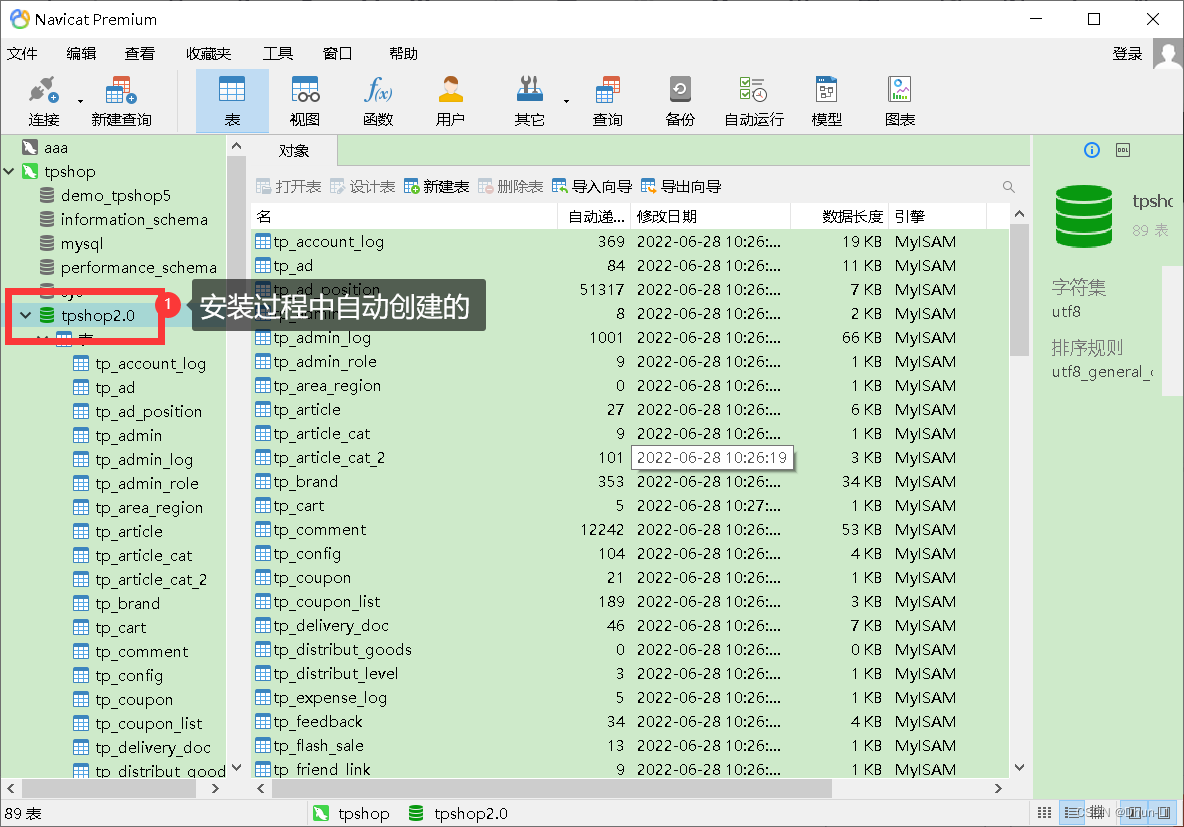Select the View (视图) toolbar icon
The image size is (1184, 827).
coord(305,101)
